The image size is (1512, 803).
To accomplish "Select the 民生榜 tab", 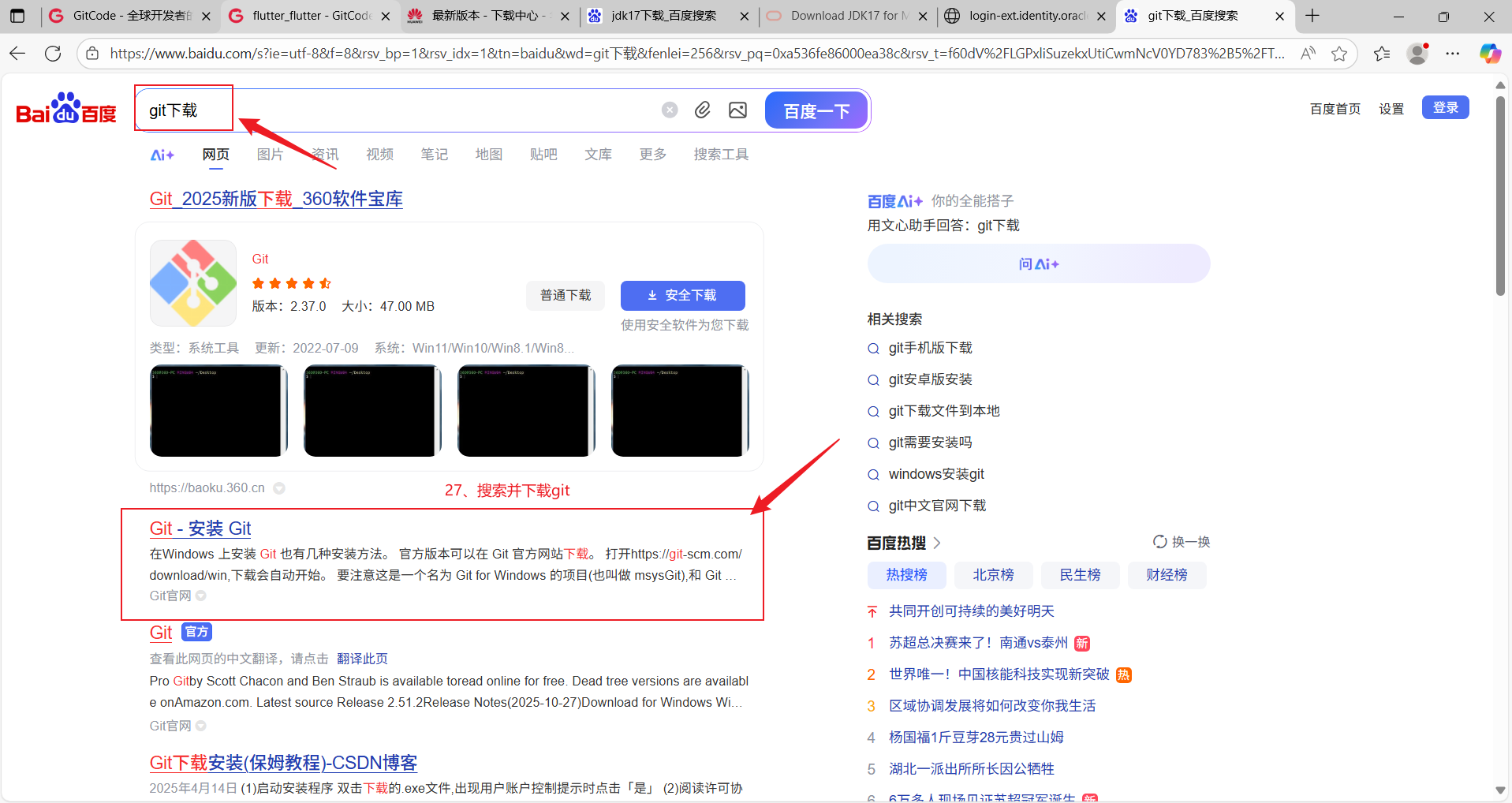I will pos(1080,575).
